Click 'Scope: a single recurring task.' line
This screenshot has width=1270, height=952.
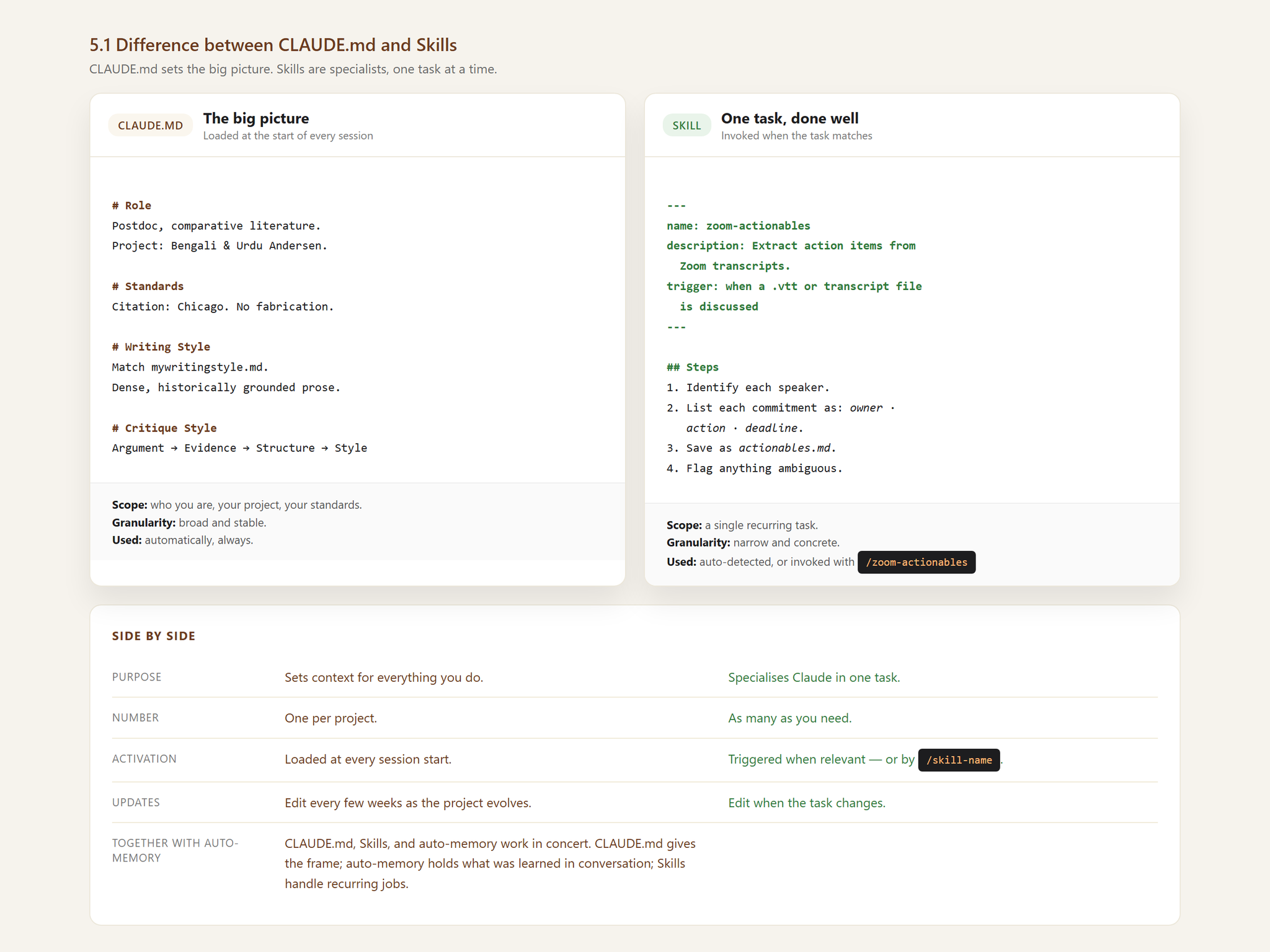(742, 525)
